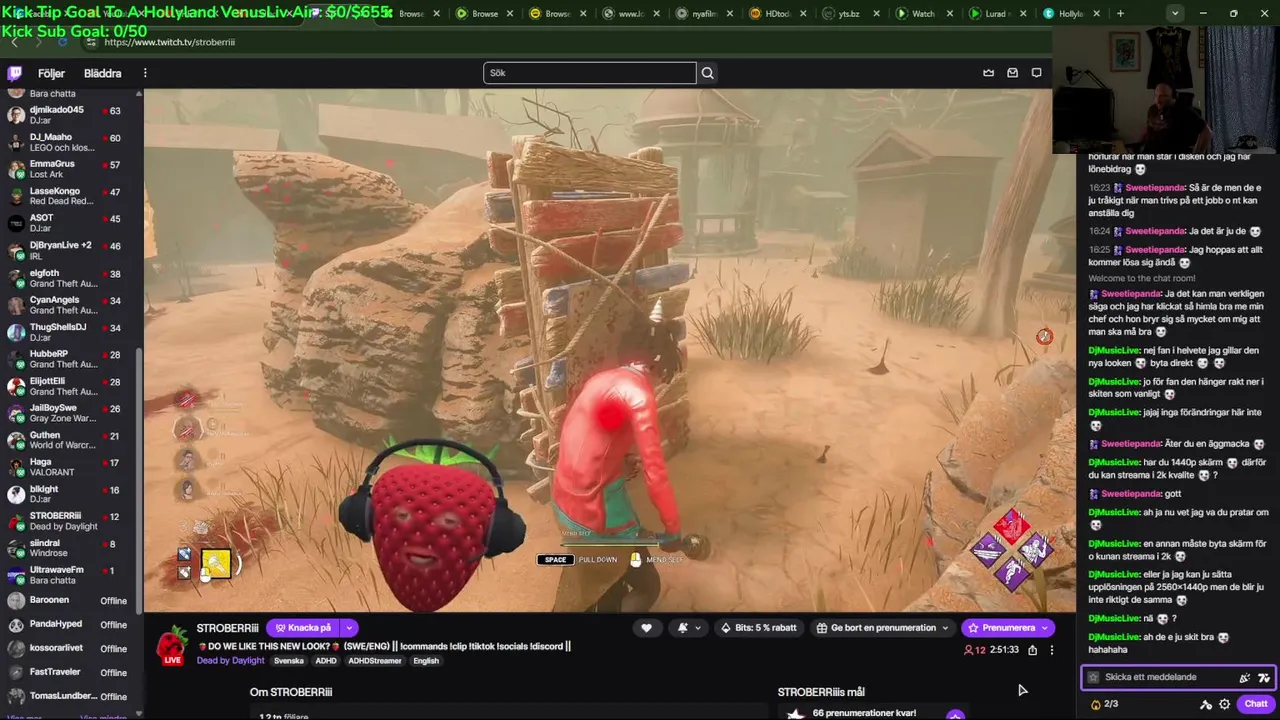
Task: Open followed channel ThugShellsDJ
Action: [x=70, y=332]
